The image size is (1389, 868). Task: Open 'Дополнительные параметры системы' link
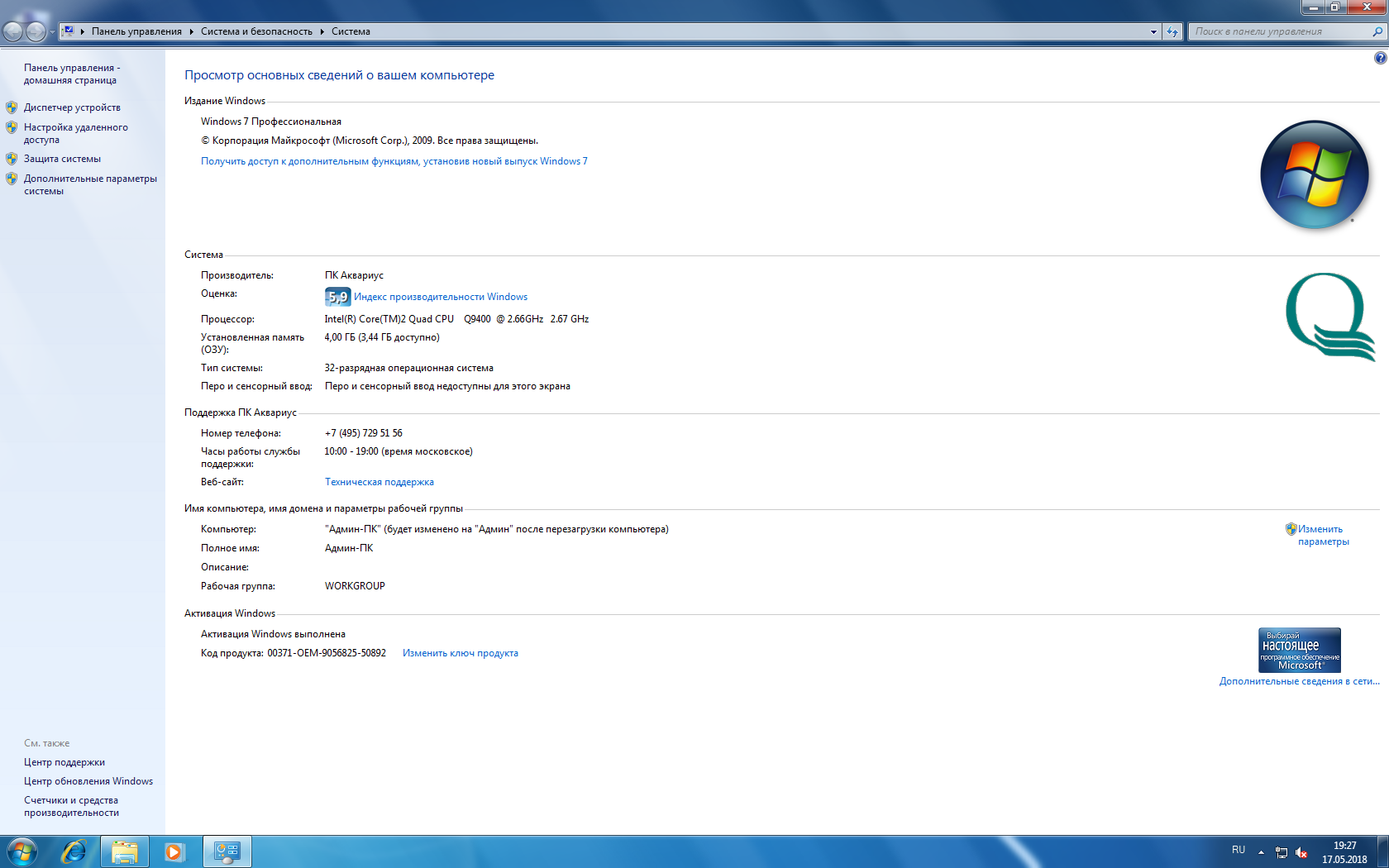click(x=90, y=184)
